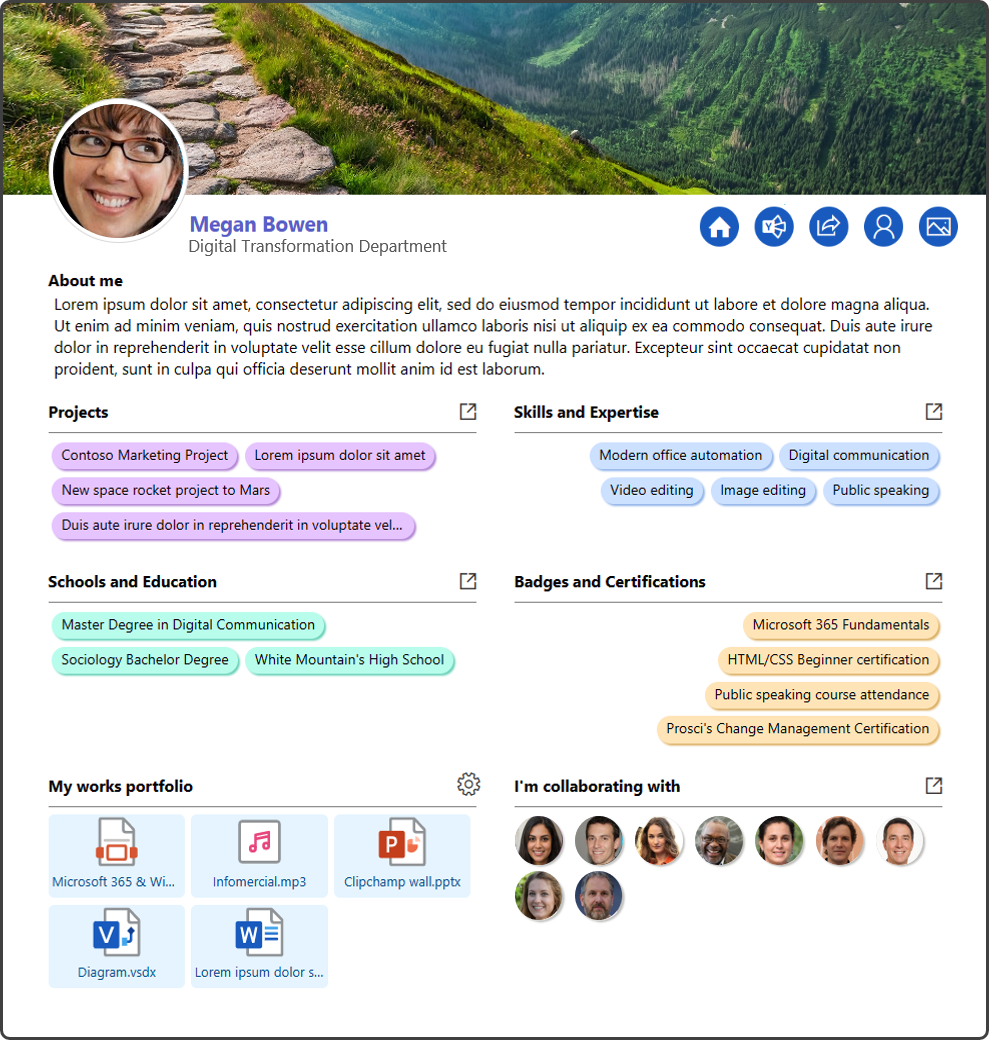Viewport: 989px width, 1040px height.
Task: Open the Infomercial.mp3 audio file
Action: pos(259,856)
